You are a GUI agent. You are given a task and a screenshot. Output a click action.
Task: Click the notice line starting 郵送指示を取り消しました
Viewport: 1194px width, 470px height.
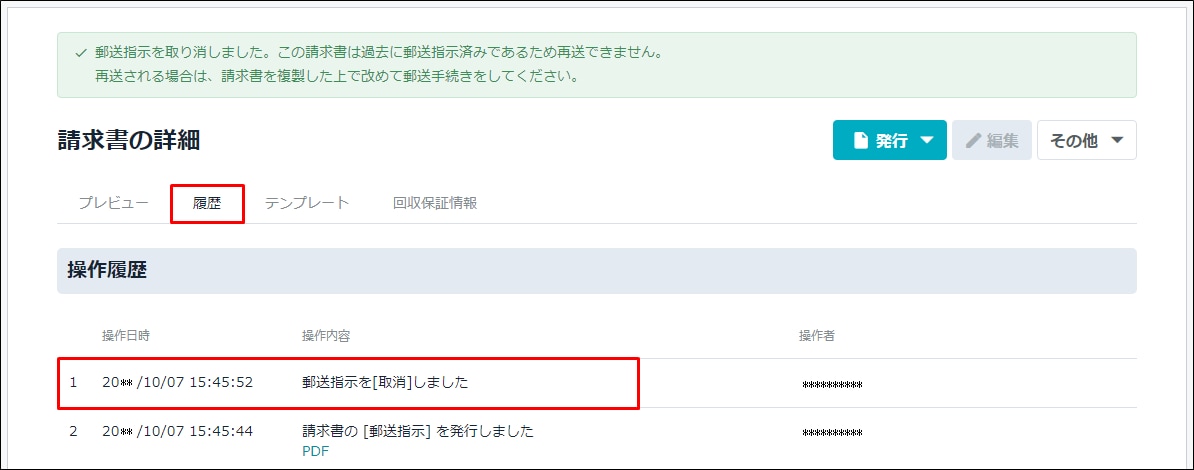(x=378, y=54)
